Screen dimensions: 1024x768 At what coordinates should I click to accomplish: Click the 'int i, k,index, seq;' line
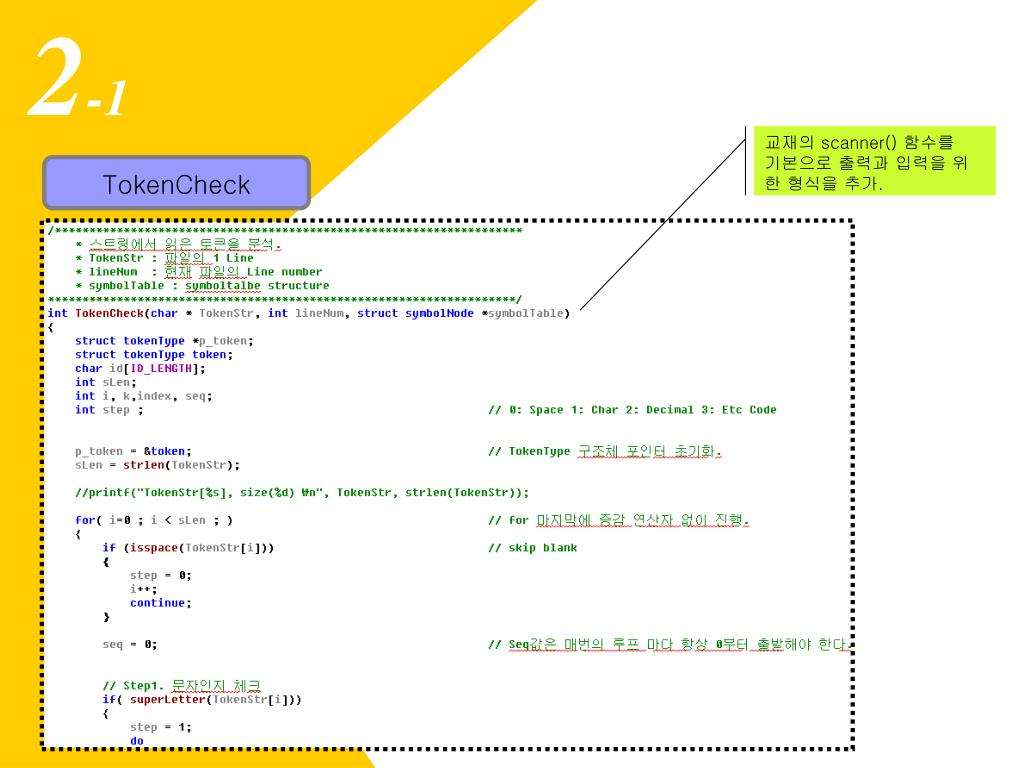pyautogui.click(x=143, y=396)
